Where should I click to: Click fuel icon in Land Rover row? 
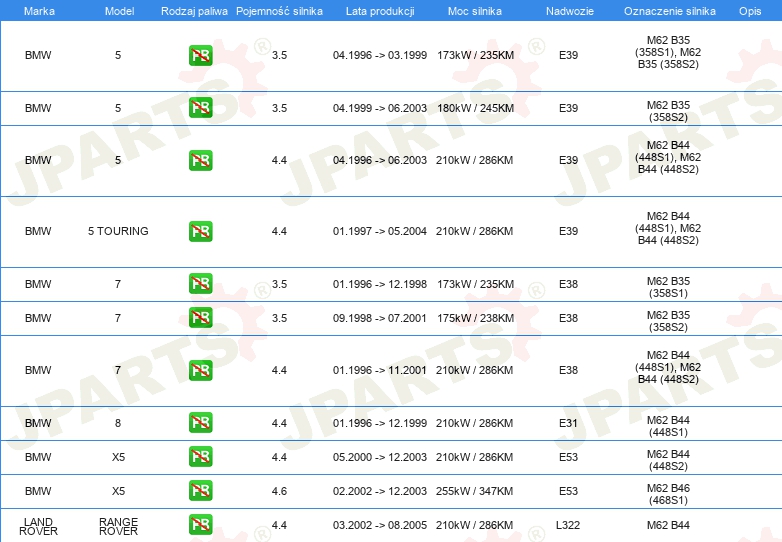[x=200, y=525]
